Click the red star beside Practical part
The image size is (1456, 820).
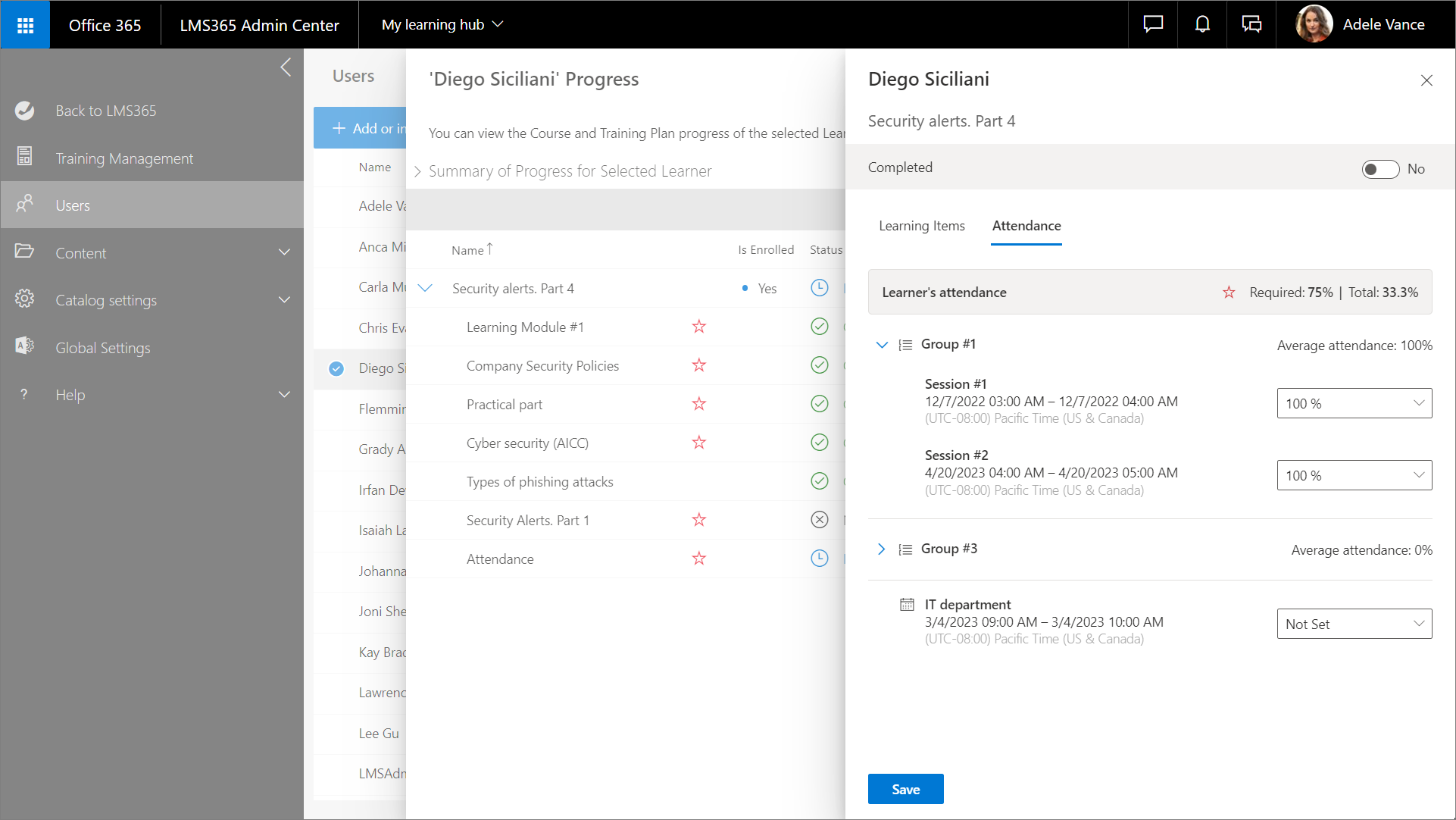point(698,404)
